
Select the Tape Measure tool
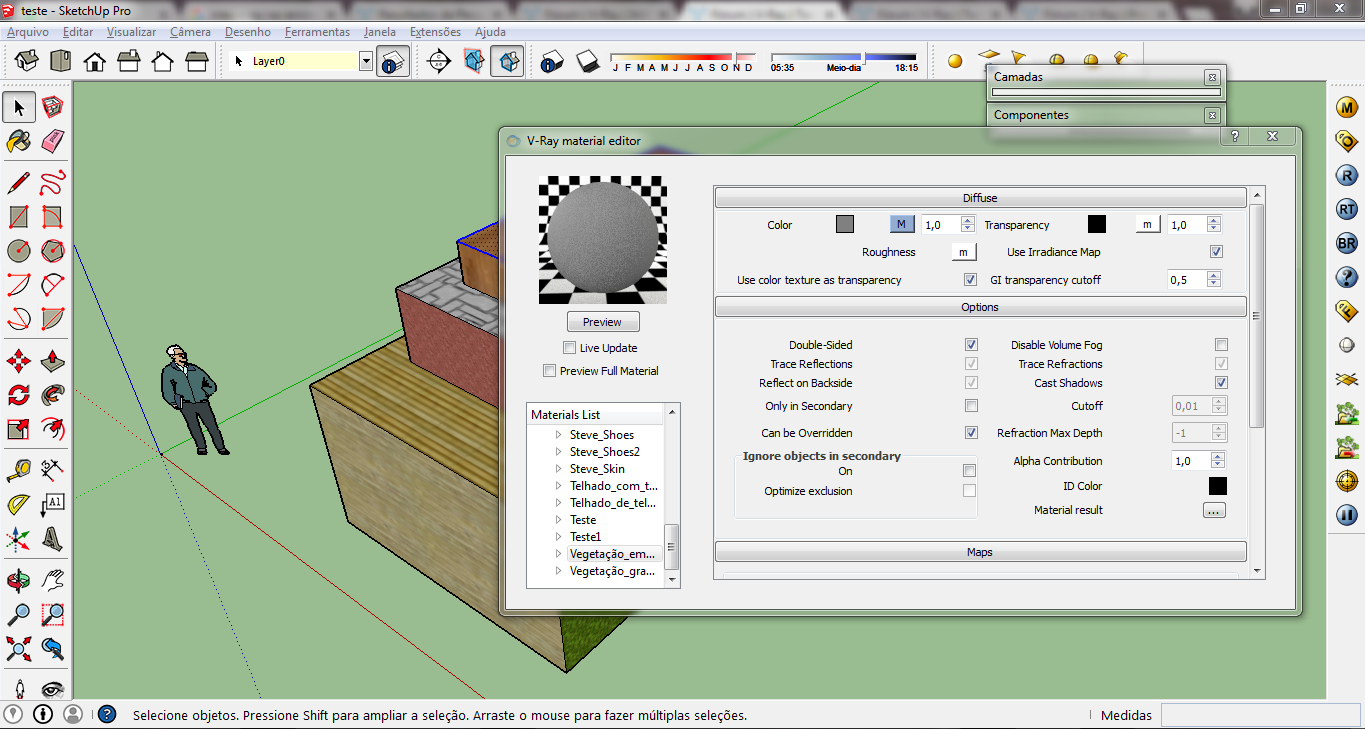click(x=19, y=469)
